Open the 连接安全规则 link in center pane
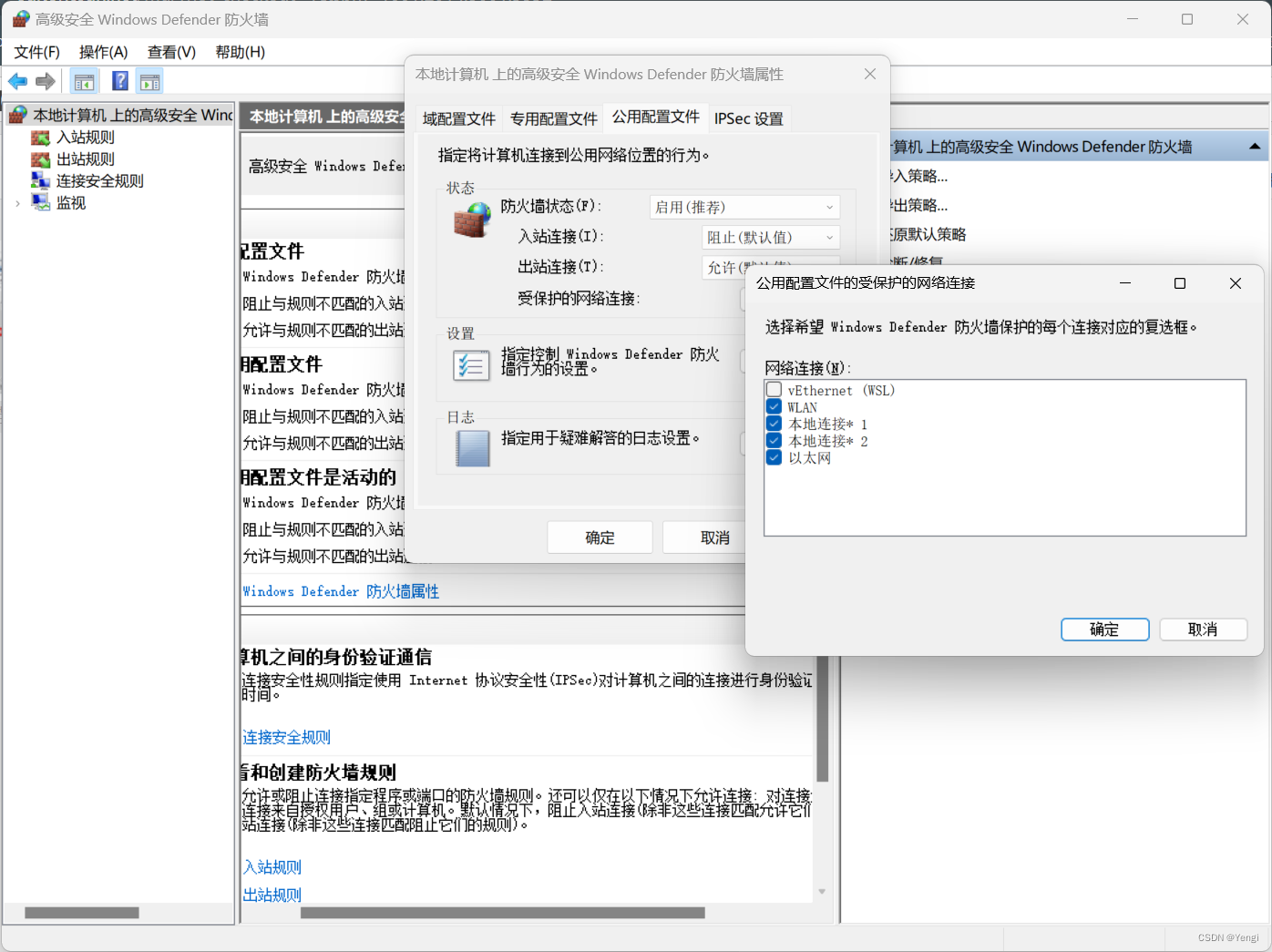 286,737
